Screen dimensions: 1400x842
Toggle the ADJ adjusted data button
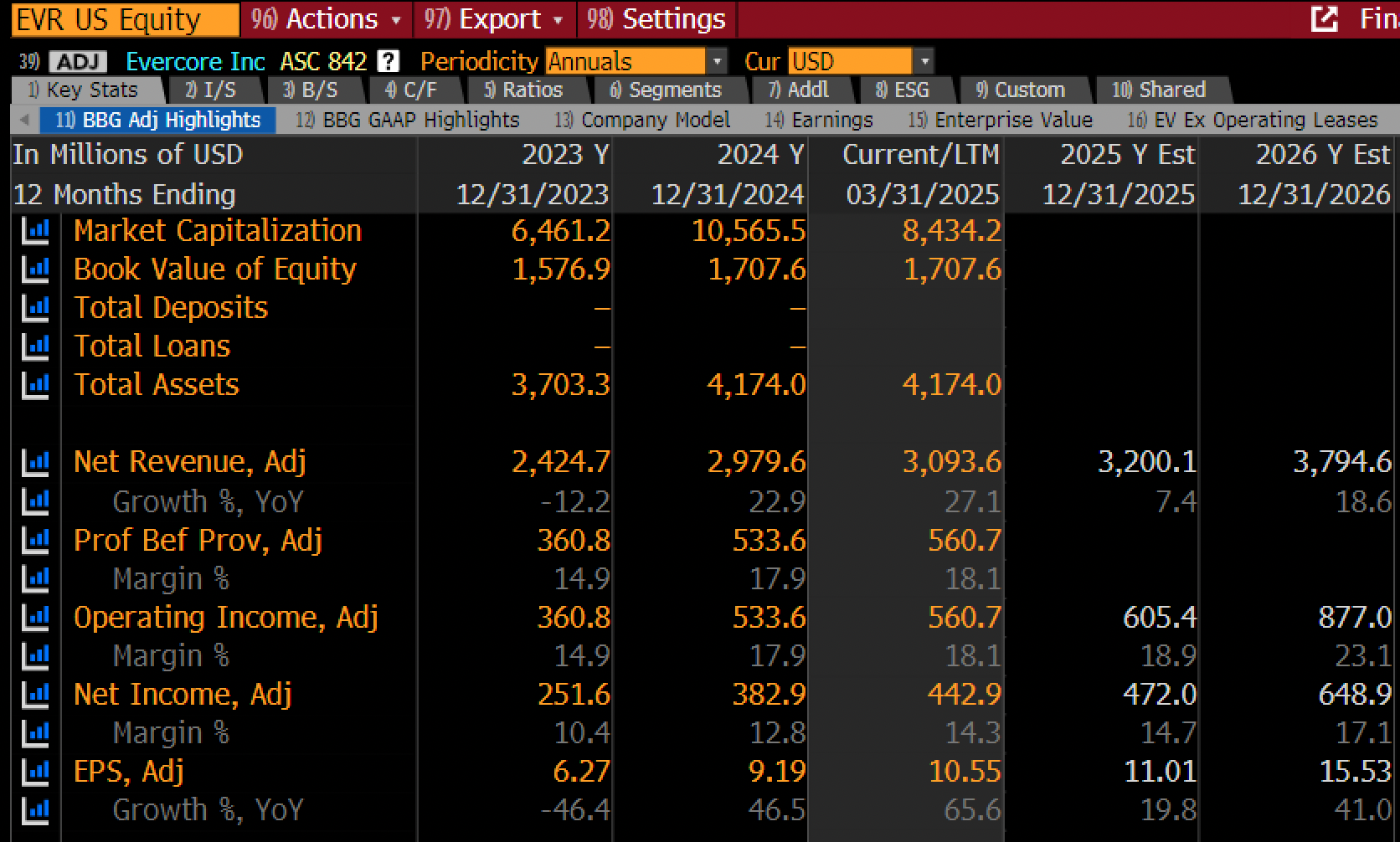(78, 62)
